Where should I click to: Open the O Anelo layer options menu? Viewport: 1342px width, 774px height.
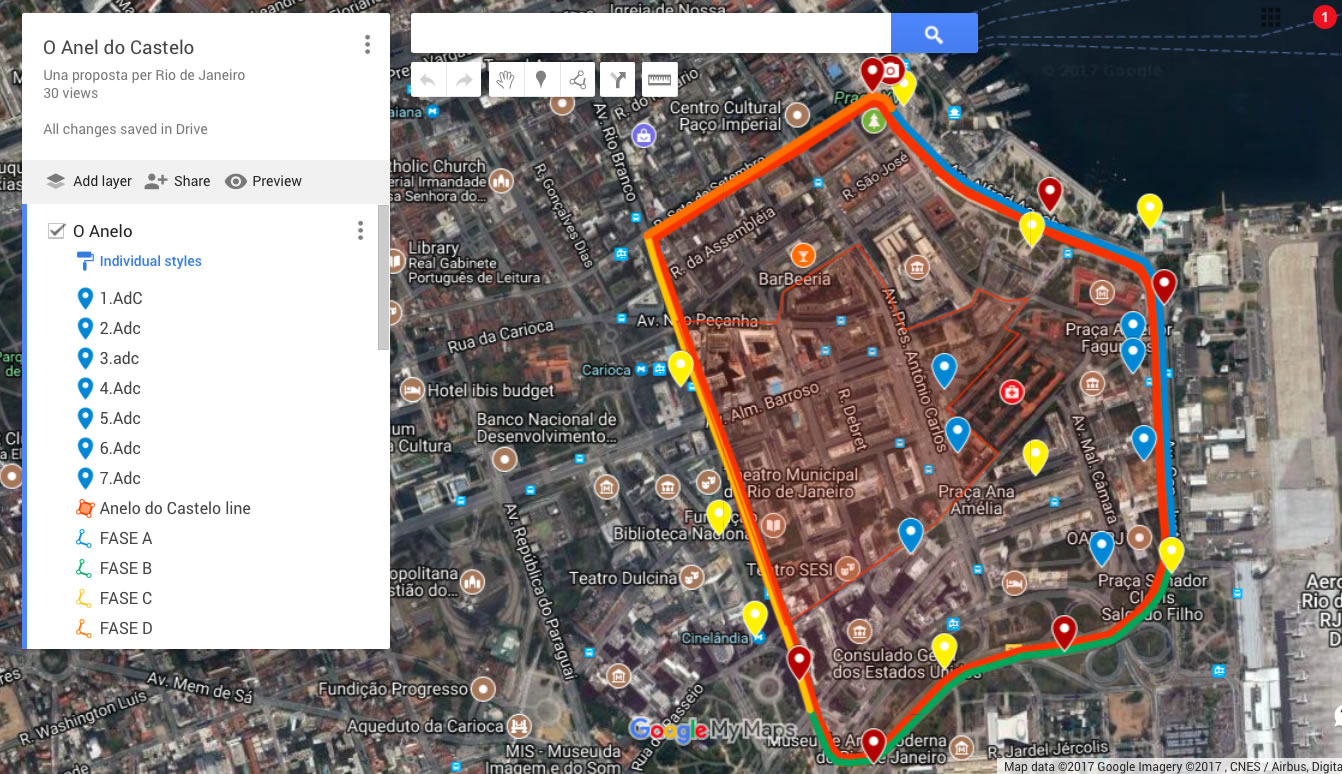[x=360, y=231]
